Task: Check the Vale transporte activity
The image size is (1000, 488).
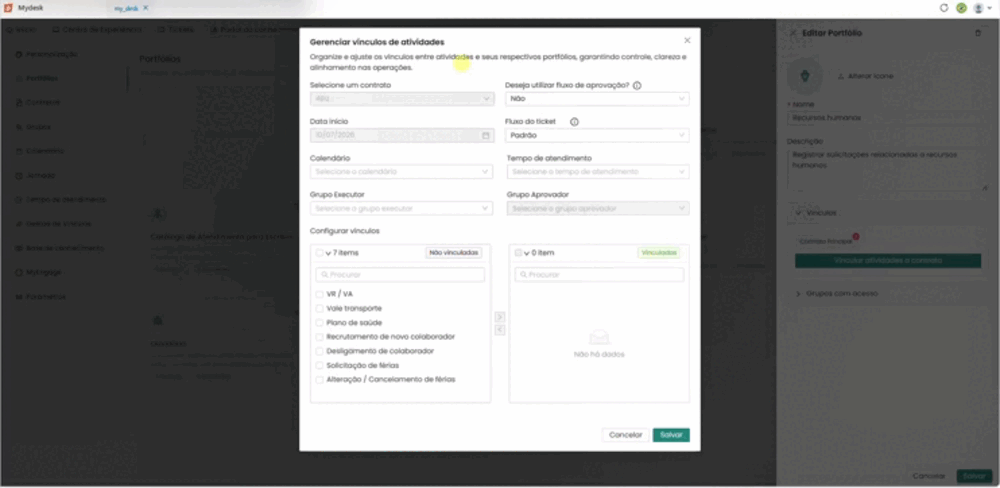Action: click(x=320, y=308)
